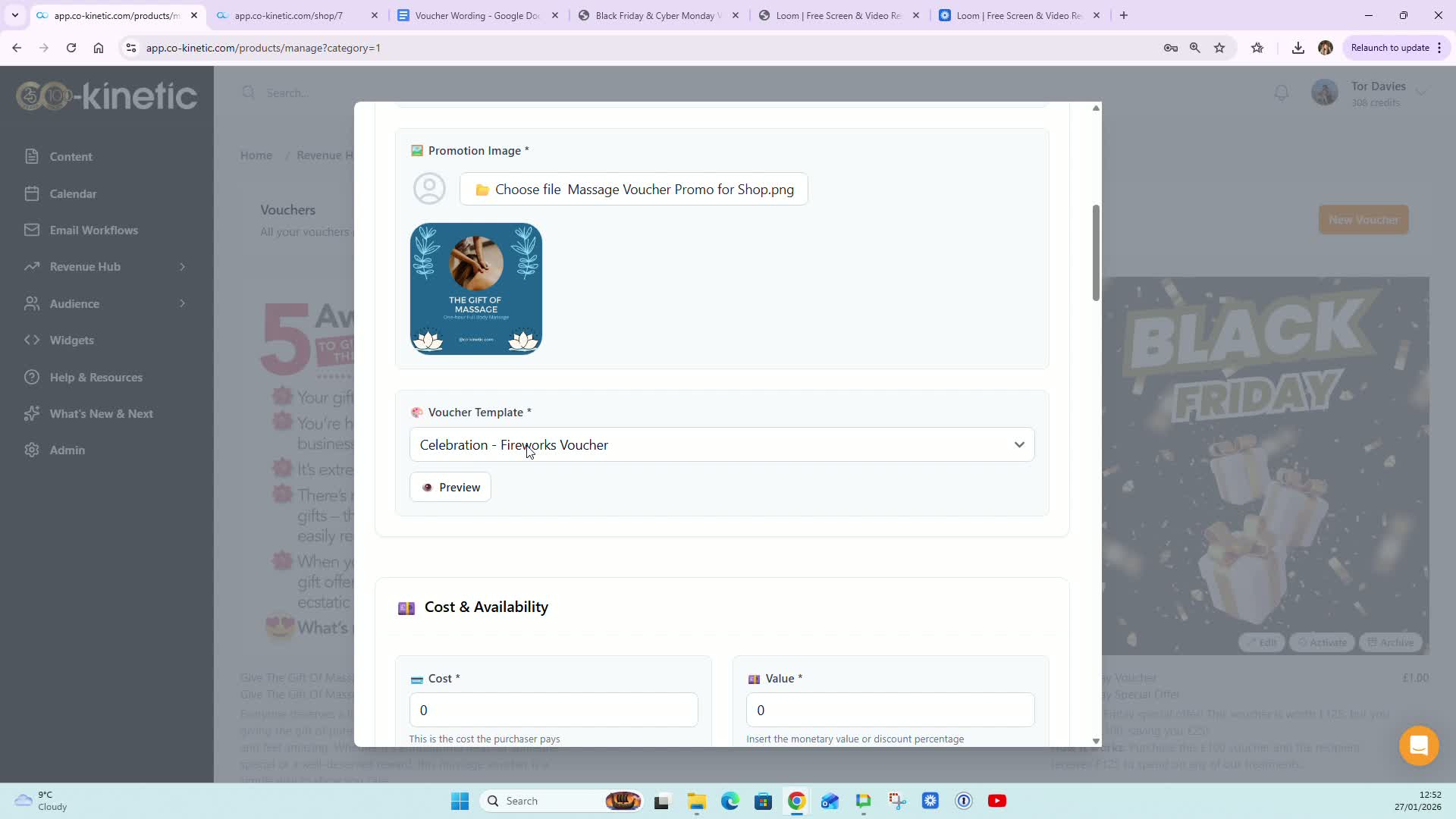The height and width of the screenshot is (819, 1456).
Task: Open the Chrome profile avatar
Action: click(x=1326, y=48)
